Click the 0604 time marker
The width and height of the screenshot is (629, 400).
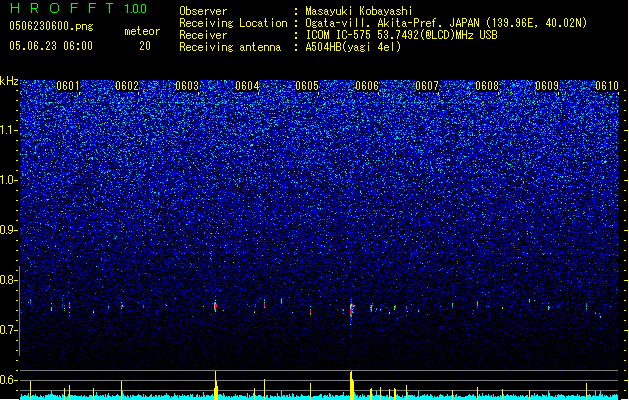[247, 86]
